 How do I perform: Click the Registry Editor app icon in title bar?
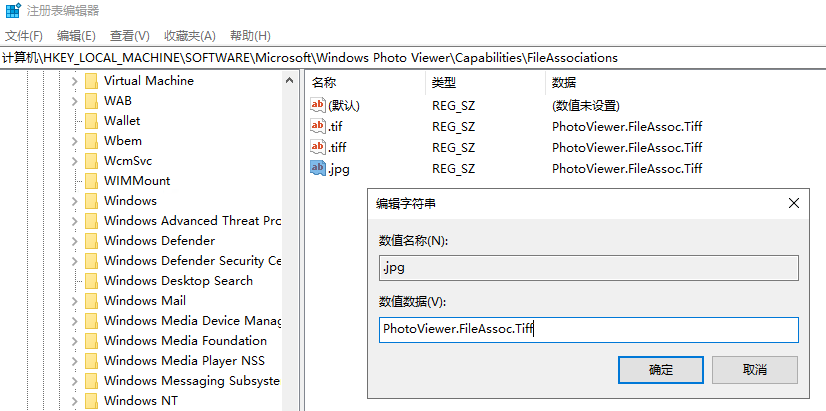click(x=12, y=11)
